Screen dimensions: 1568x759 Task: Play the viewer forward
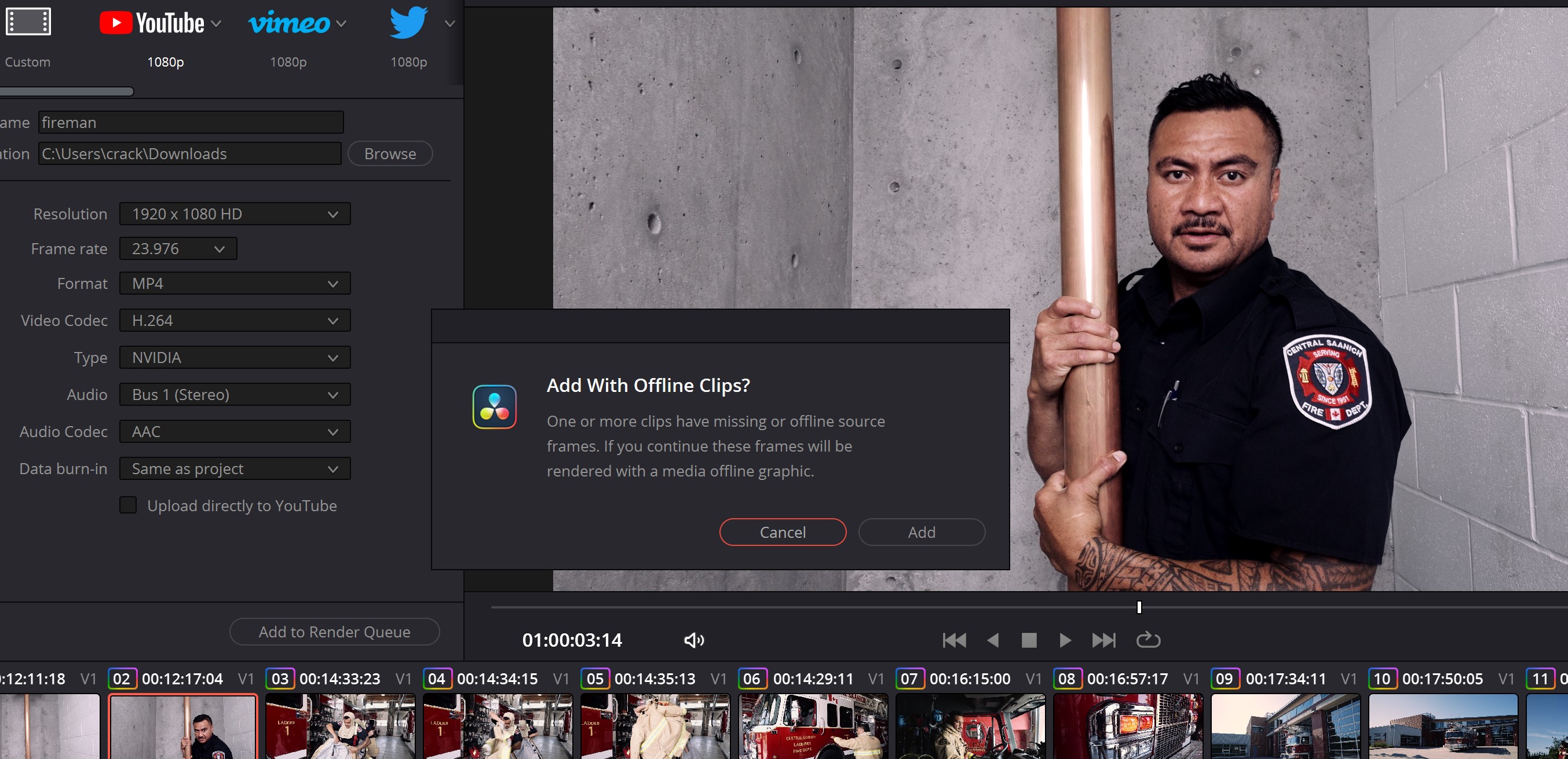click(x=1065, y=640)
